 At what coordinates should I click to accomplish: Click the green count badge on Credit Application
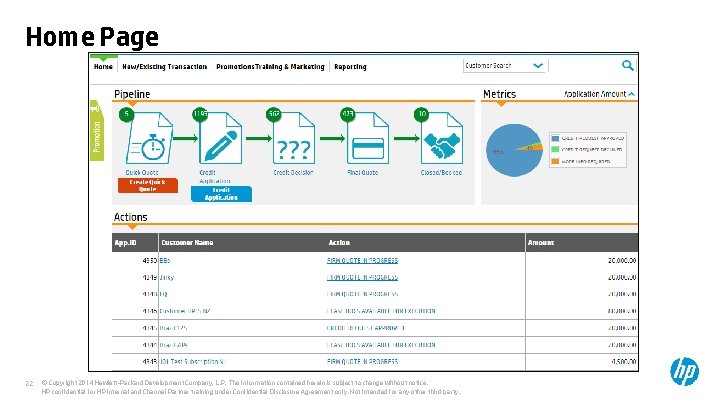point(200,114)
